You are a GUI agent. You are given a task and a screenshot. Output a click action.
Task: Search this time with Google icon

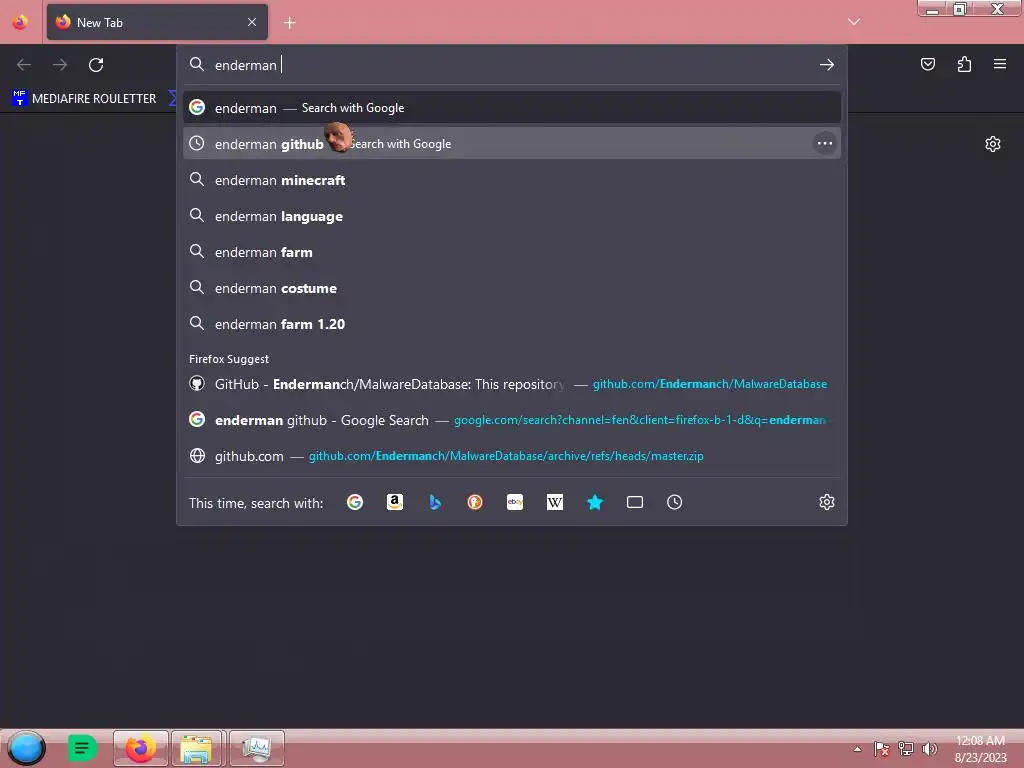coord(355,502)
